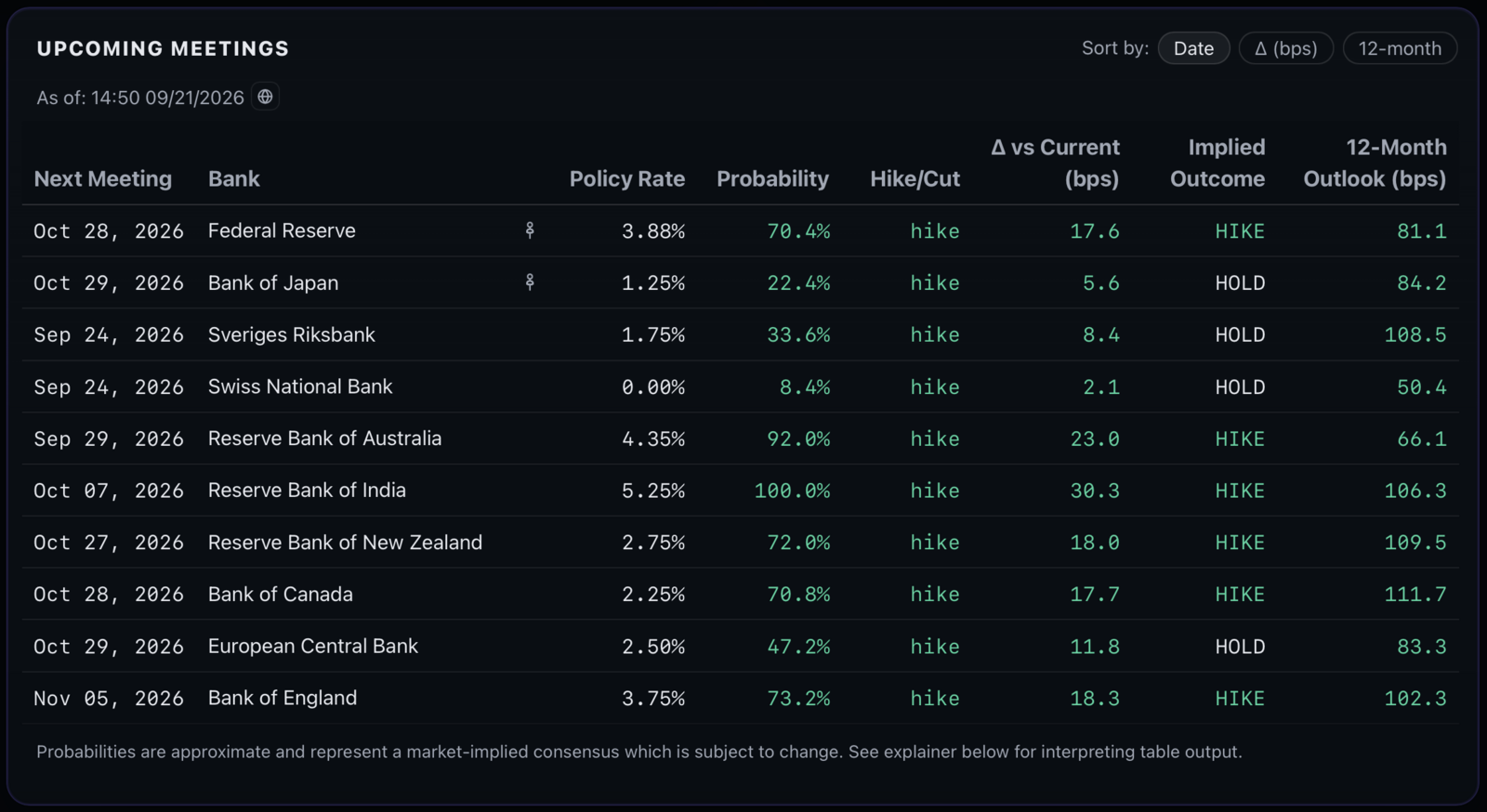Sort meetings by Δ (bps)

click(x=1286, y=48)
